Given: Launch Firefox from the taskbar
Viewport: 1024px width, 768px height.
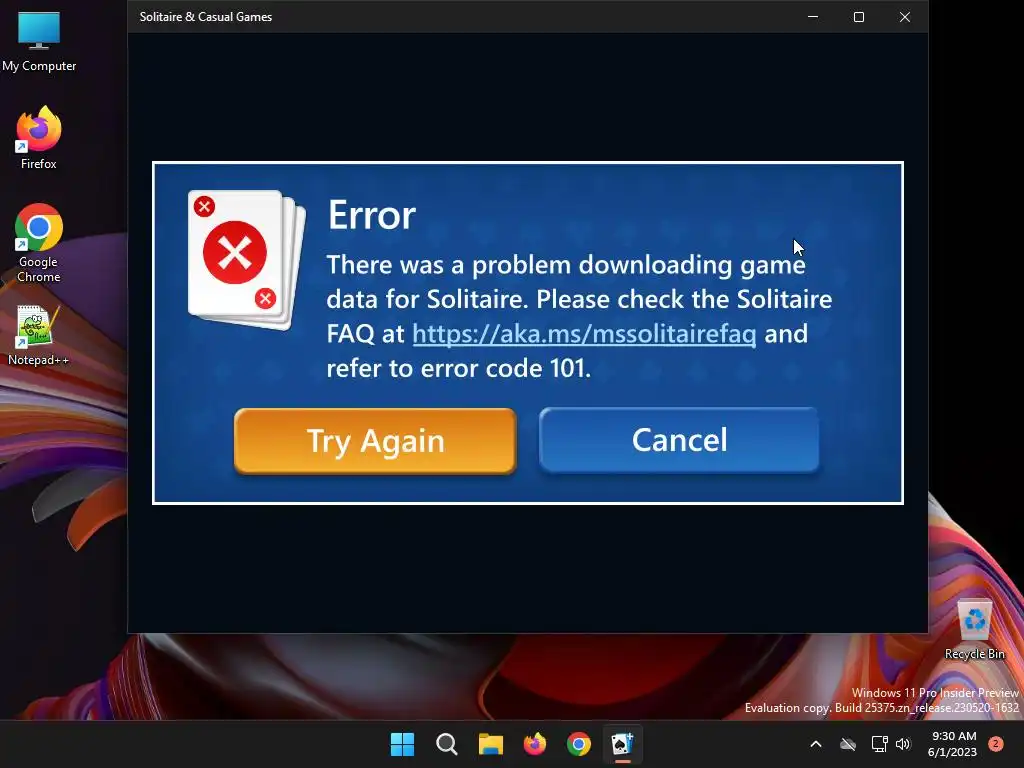Looking at the screenshot, I should (x=535, y=744).
